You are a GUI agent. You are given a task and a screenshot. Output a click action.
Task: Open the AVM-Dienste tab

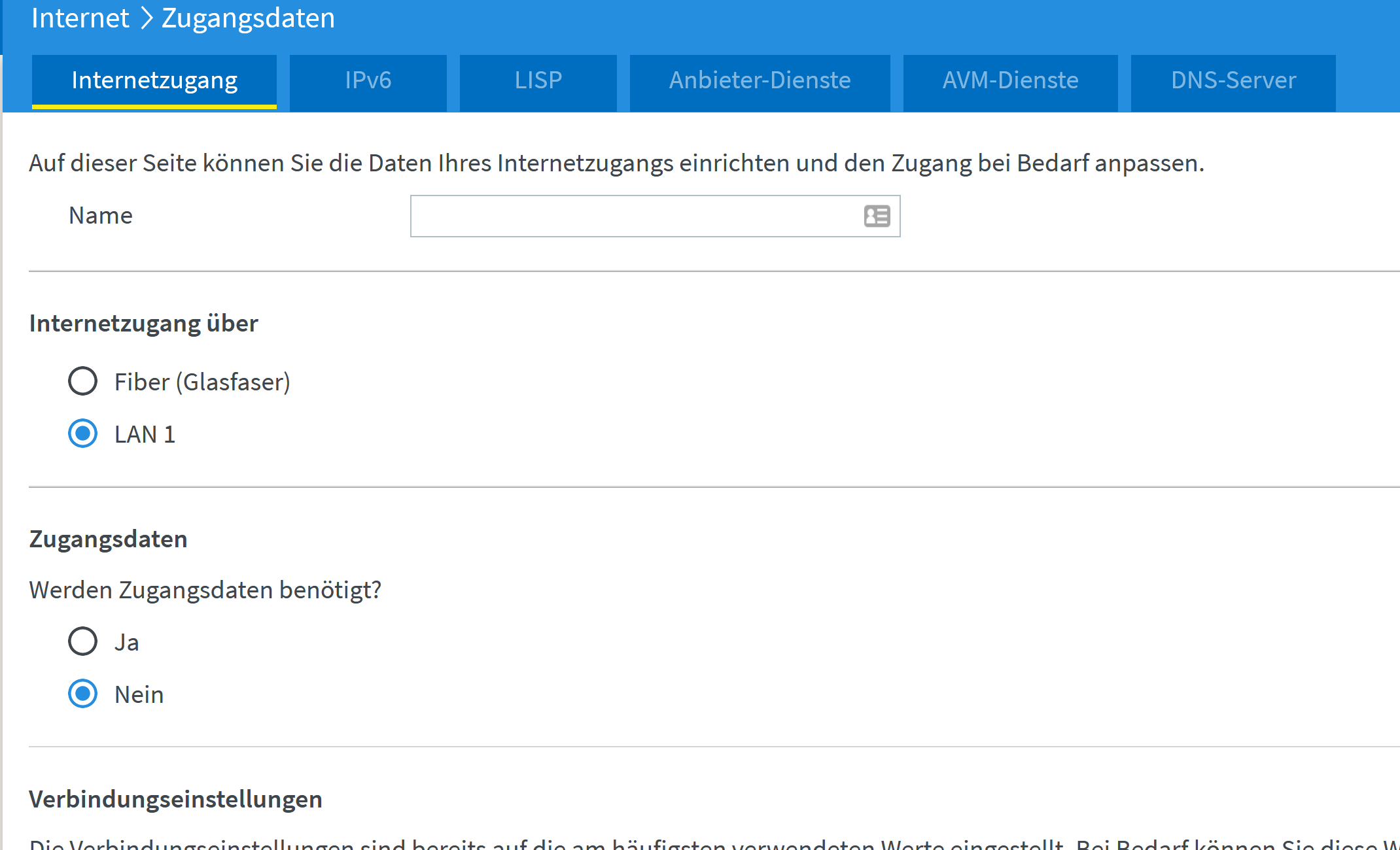[1010, 81]
